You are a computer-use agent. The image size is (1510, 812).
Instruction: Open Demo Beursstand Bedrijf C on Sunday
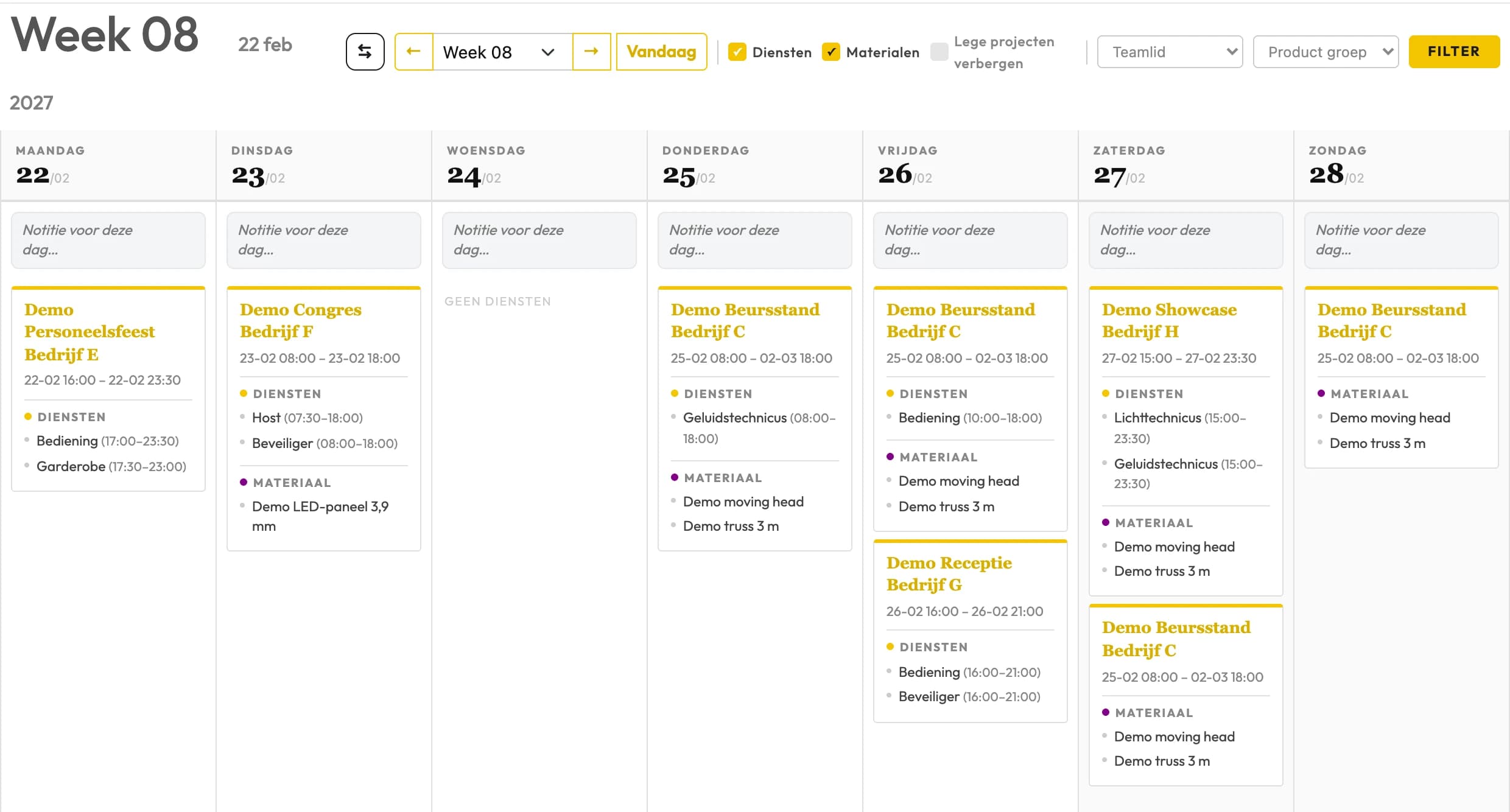pyautogui.click(x=1392, y=320)
